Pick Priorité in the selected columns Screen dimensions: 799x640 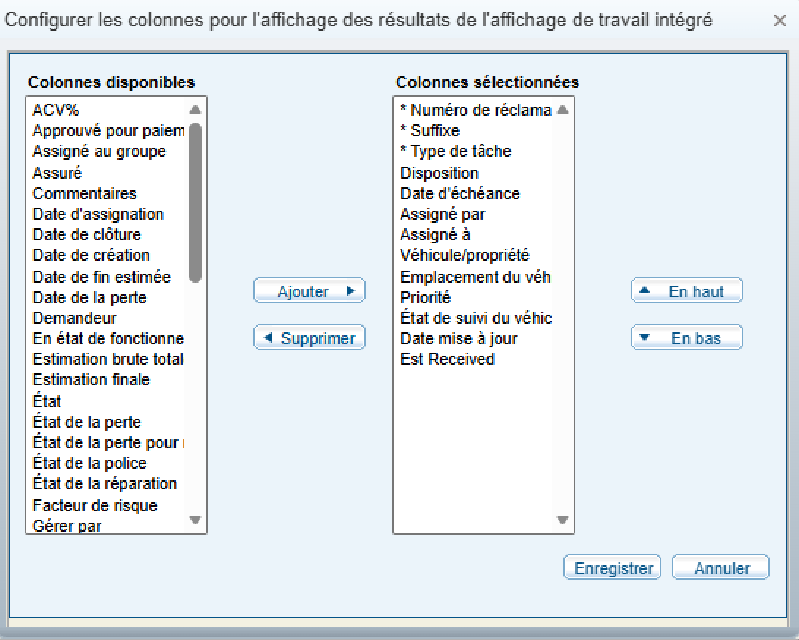coord(425,297)
